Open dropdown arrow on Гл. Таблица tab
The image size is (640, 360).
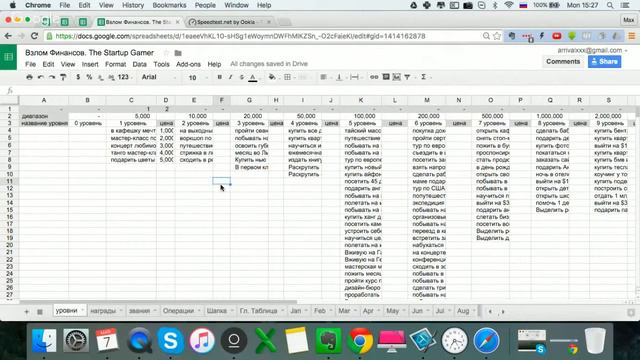(x=282, y=311)
